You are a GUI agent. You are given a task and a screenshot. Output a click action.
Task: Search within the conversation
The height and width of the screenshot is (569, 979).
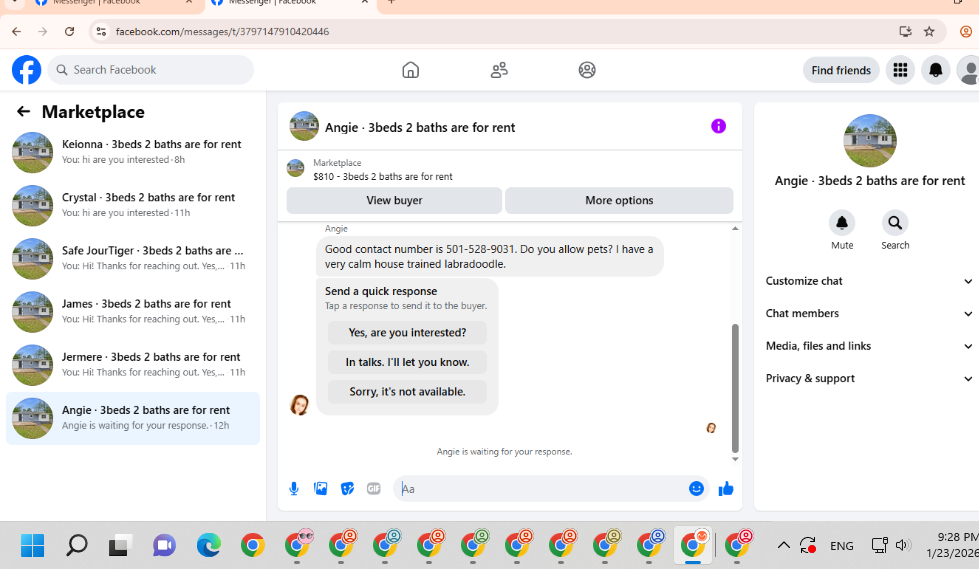(x=895, y=223)
